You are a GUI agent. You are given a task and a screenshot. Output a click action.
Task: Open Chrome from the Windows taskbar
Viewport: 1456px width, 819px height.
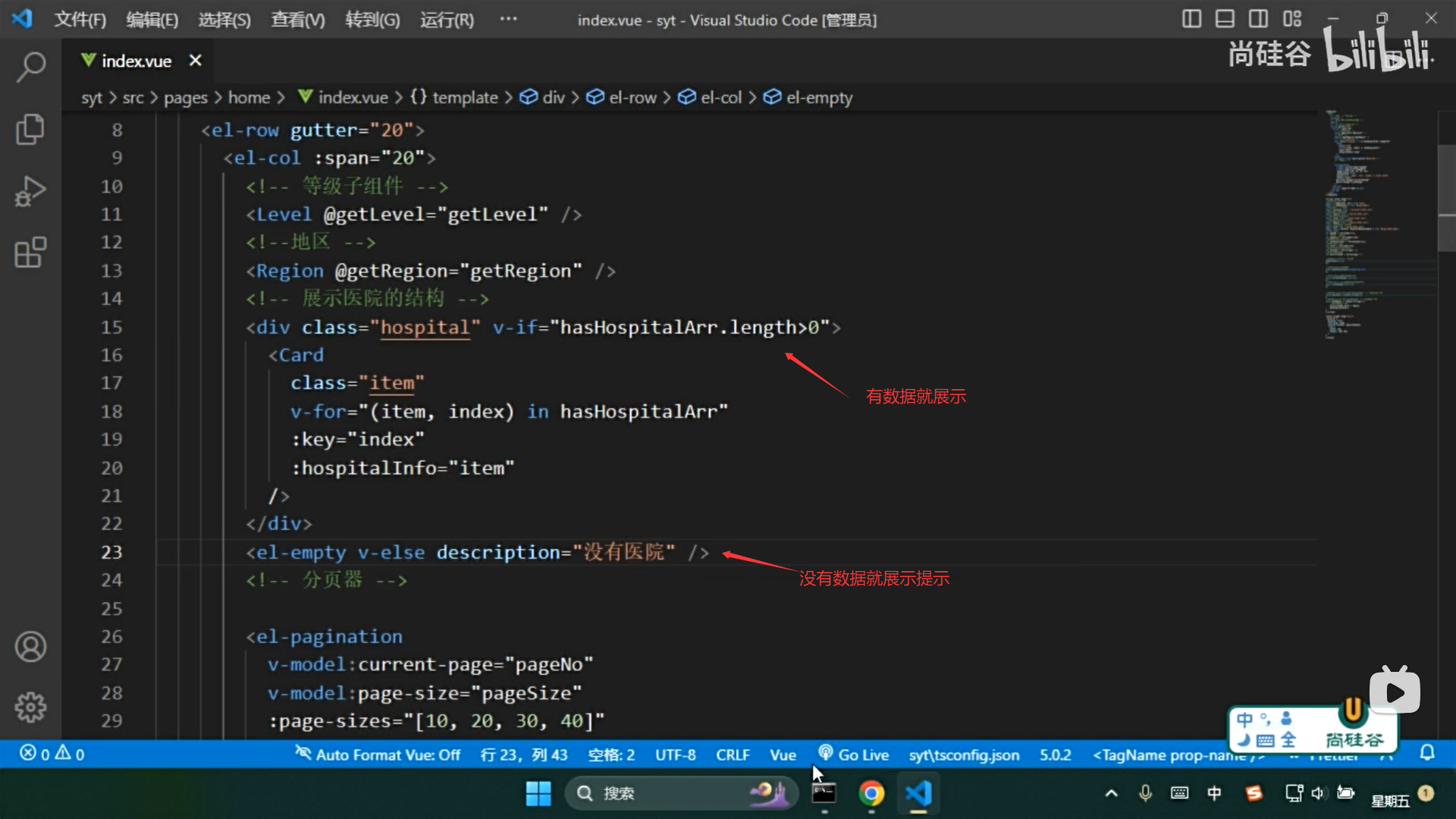pos(871,793)
